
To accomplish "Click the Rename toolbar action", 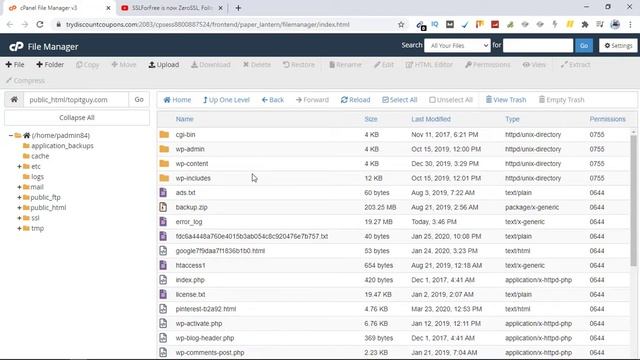I will coord(345,64).
